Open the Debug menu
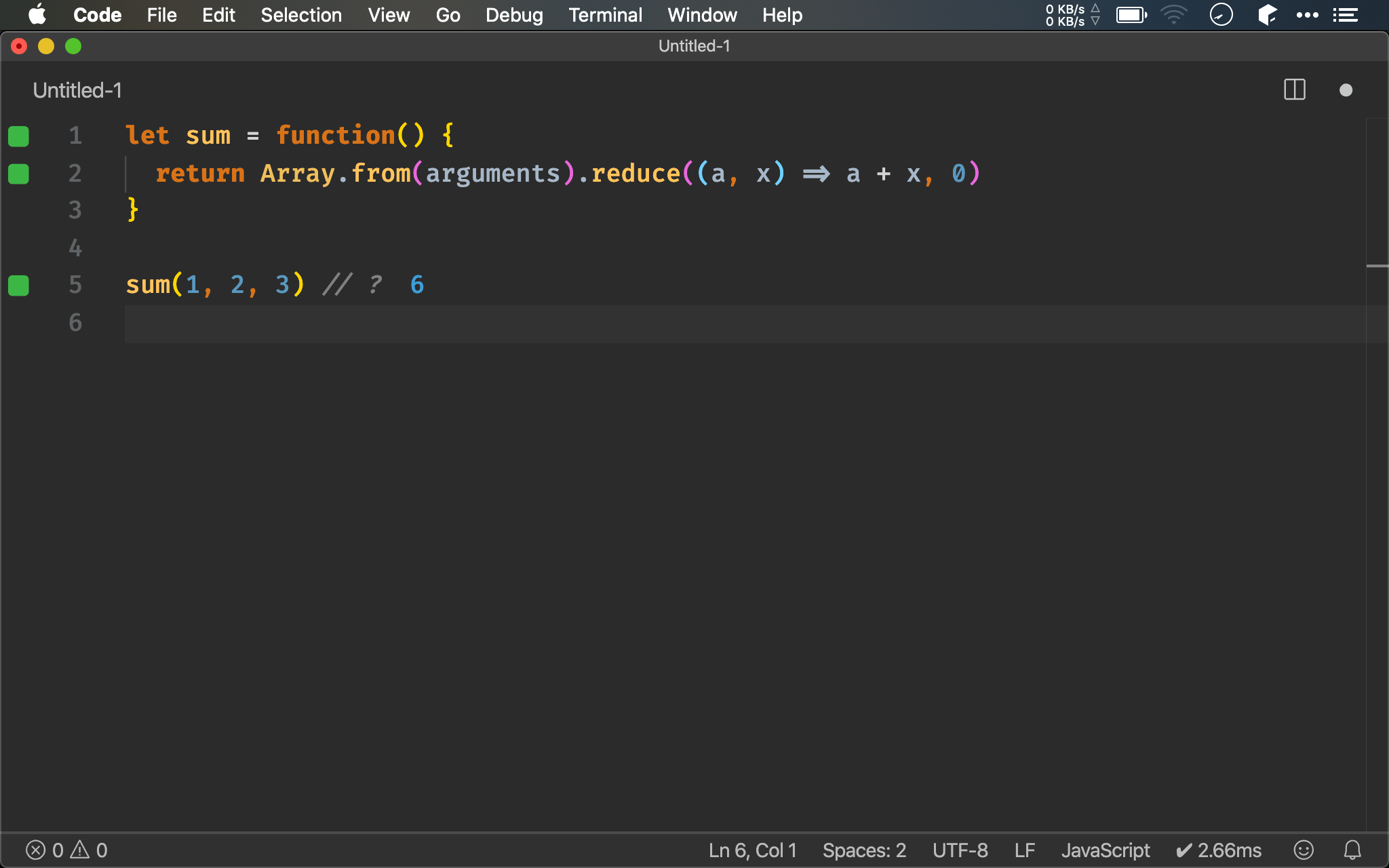This screenshot has height=868, width=1389. point(513,15)
